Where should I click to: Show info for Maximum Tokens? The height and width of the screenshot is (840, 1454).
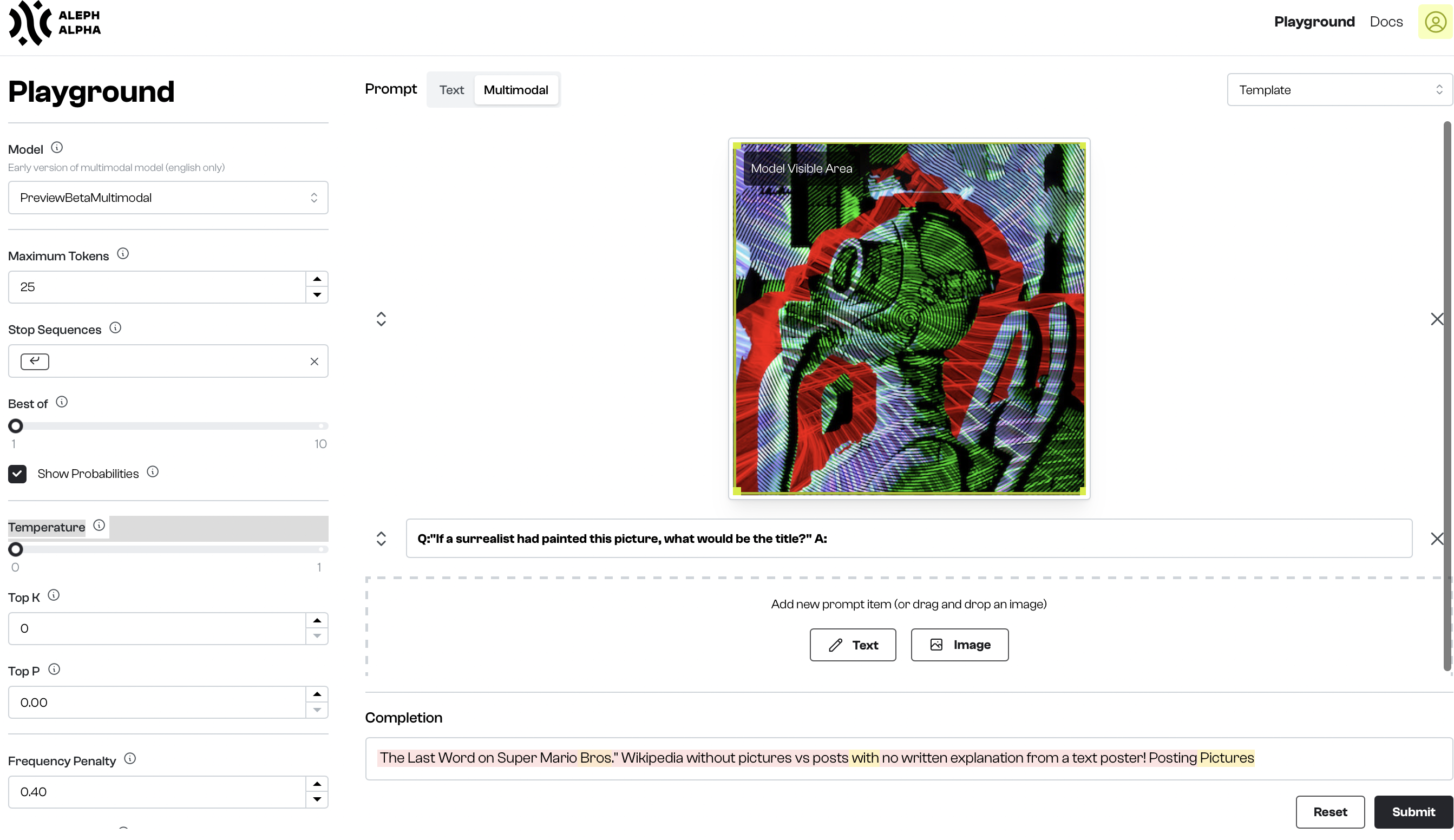click(123, 254)
